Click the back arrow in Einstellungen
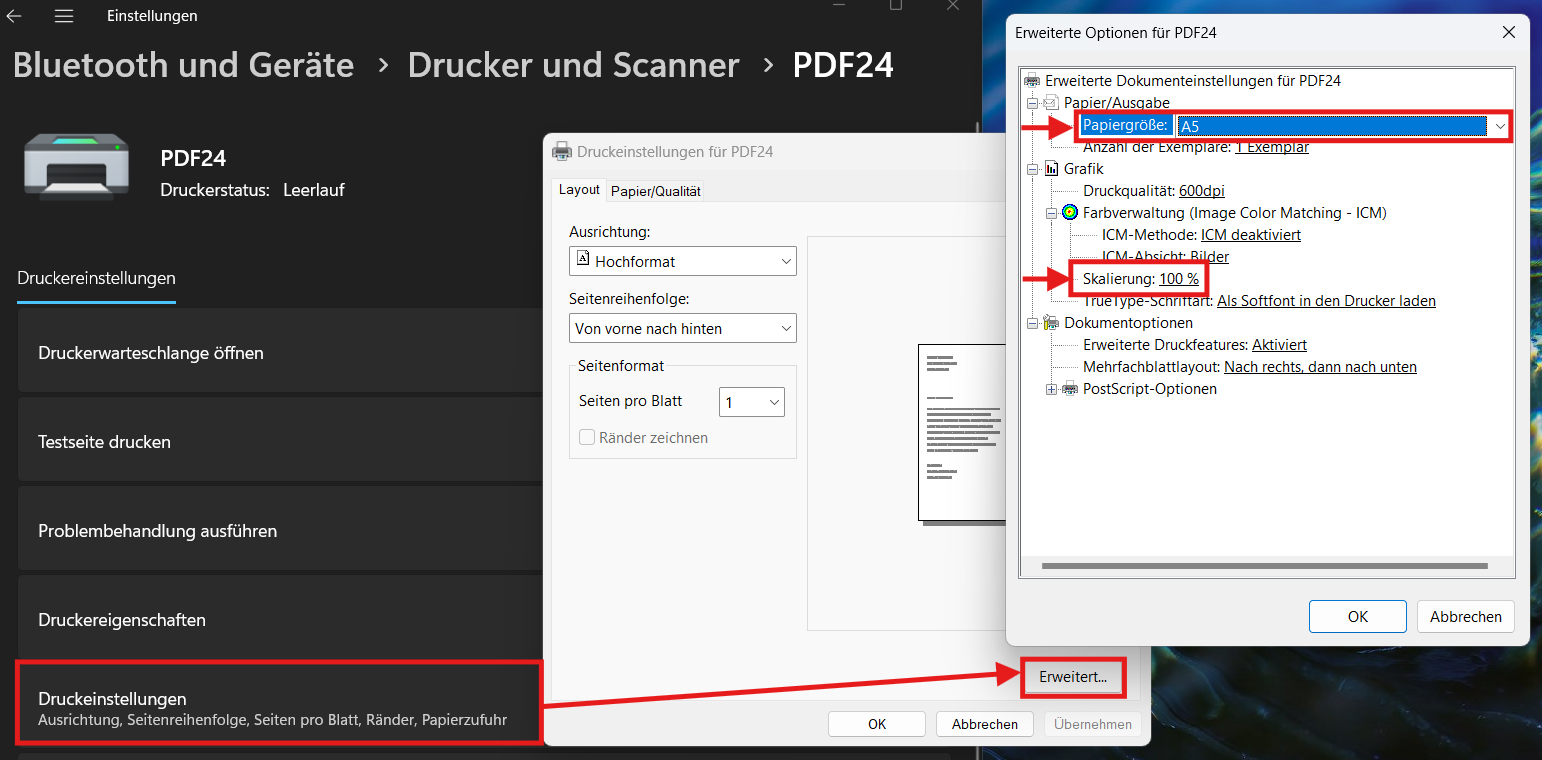Screen dimensions: 1542x760 click(14, 16)
